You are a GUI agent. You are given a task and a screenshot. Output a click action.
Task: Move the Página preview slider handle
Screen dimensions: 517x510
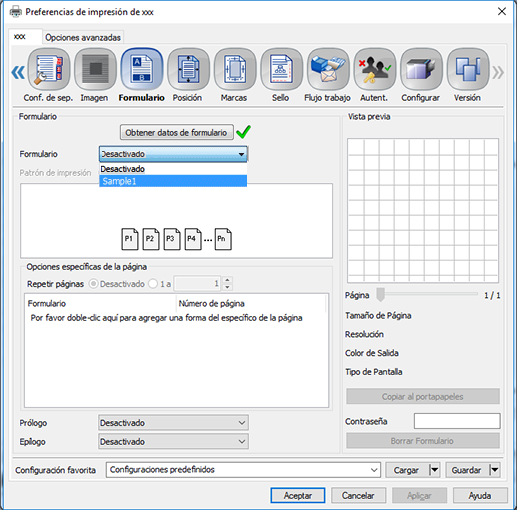click(x=380, y=295)
